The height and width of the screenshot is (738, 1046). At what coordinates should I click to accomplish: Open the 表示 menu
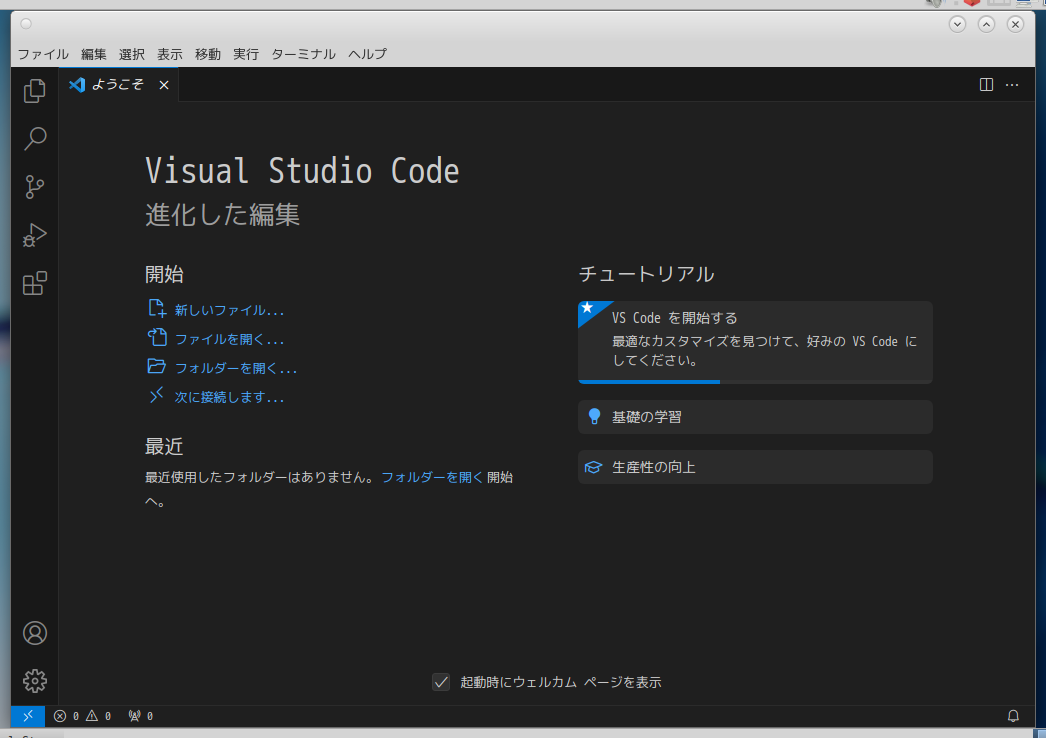click(x=169, y=54)
